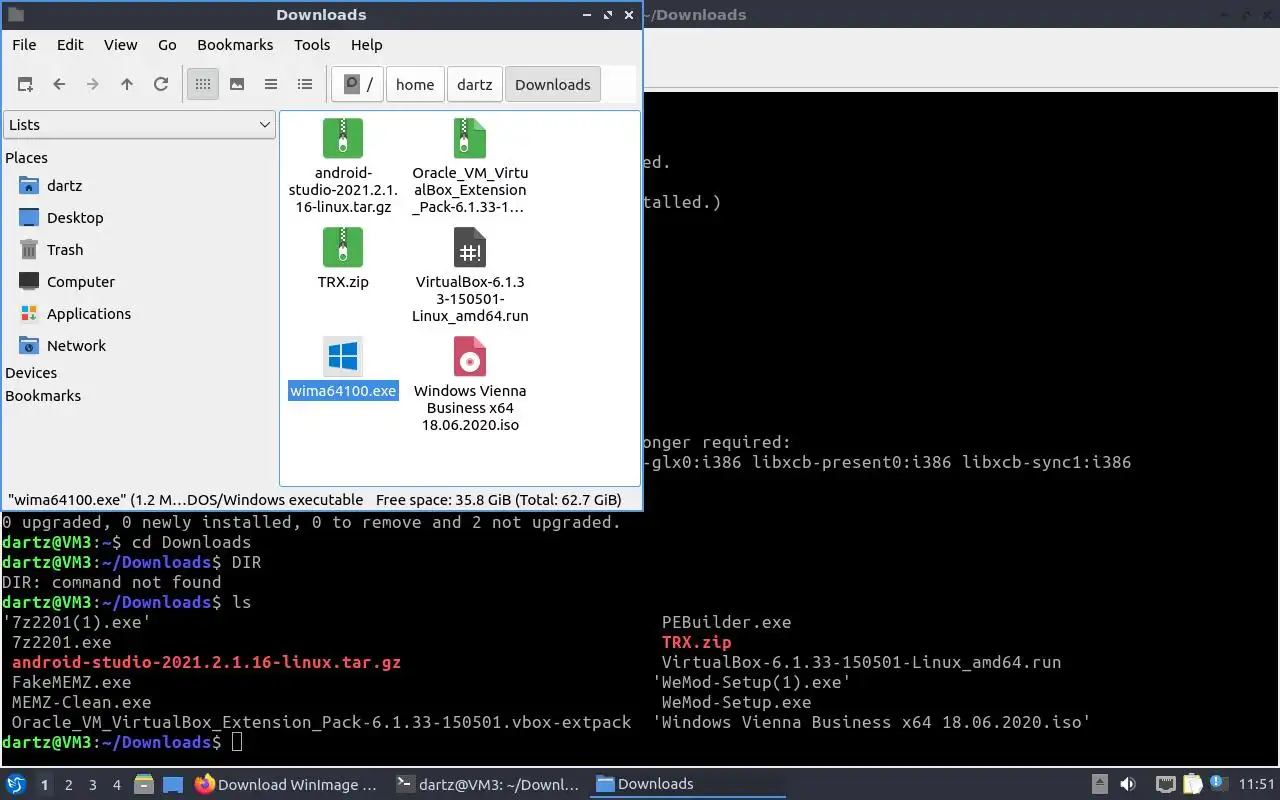Switch to virtual desktop 3
The image size is (1280, 800).
[x=93, y=785]
